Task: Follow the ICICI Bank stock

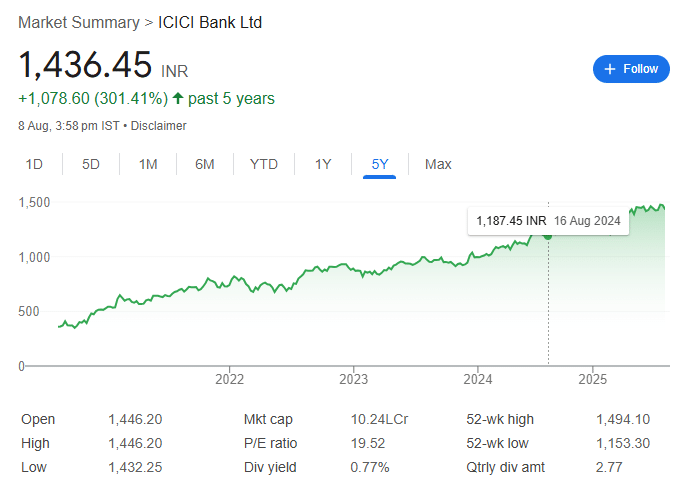Action: [631, 69]
